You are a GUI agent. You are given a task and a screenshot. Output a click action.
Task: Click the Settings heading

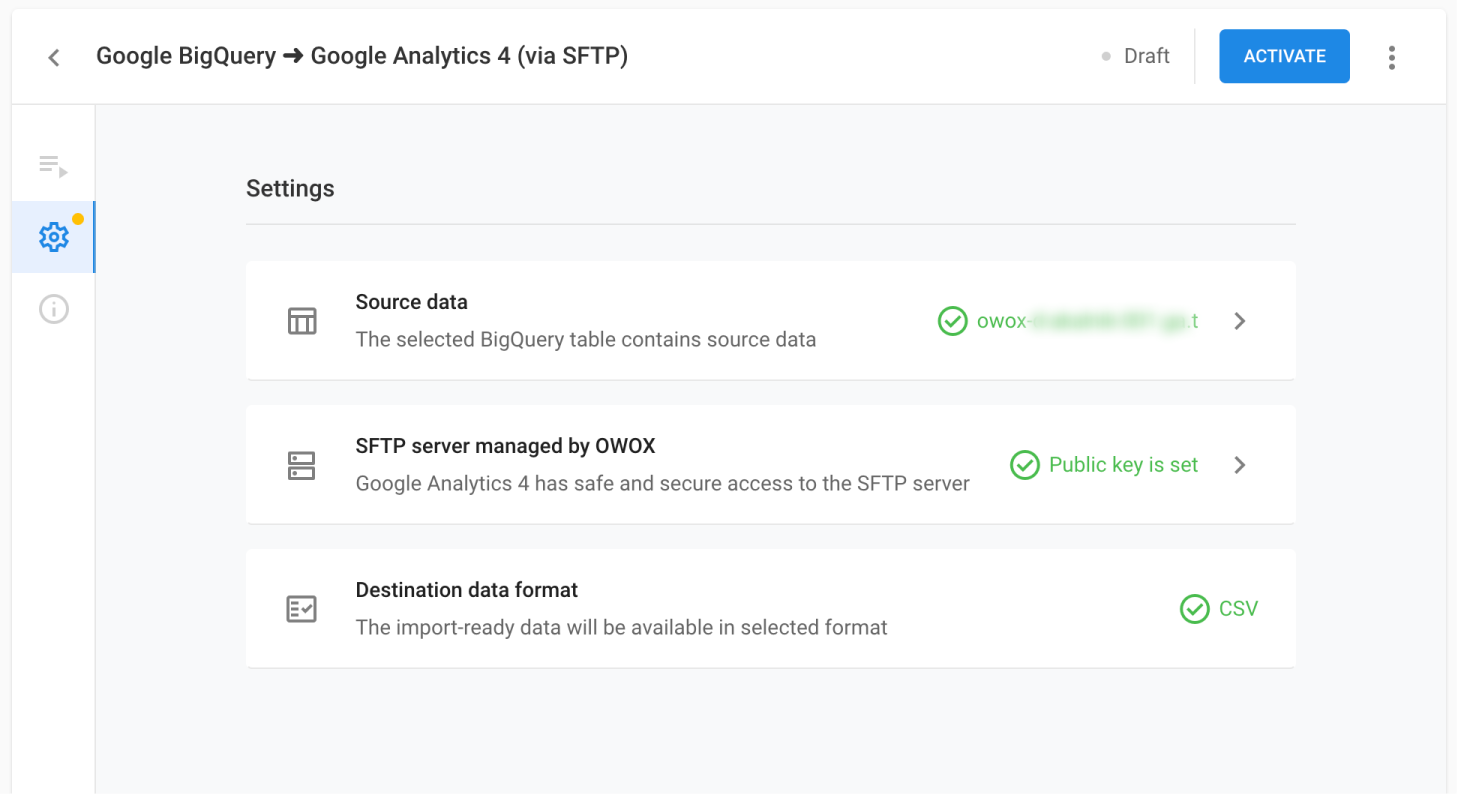[290, 188]
